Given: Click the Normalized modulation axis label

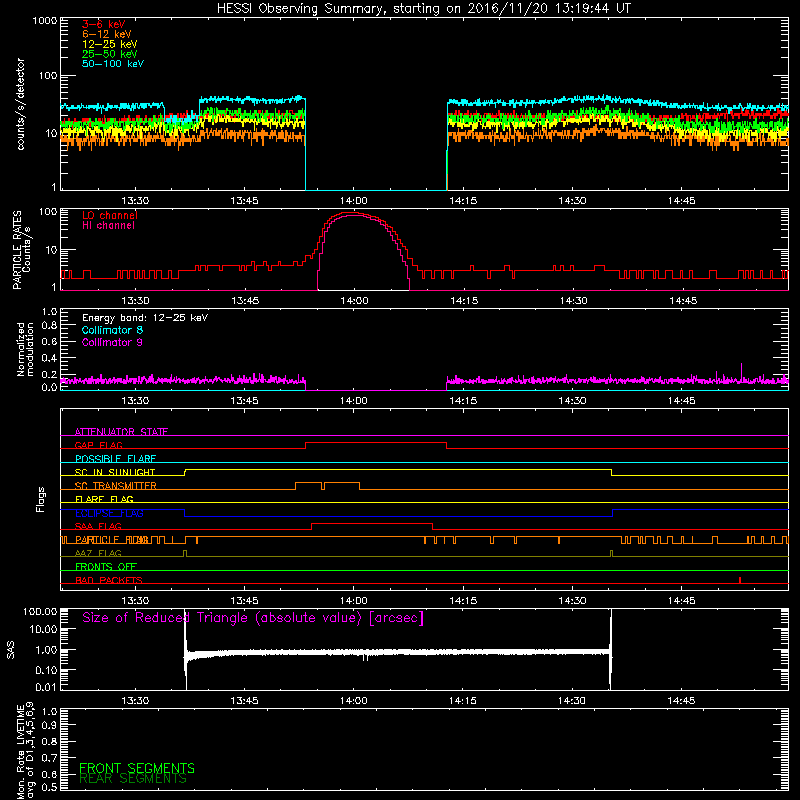Looking at the screenshot, I should pyautogui.click(x=25, y=349).
